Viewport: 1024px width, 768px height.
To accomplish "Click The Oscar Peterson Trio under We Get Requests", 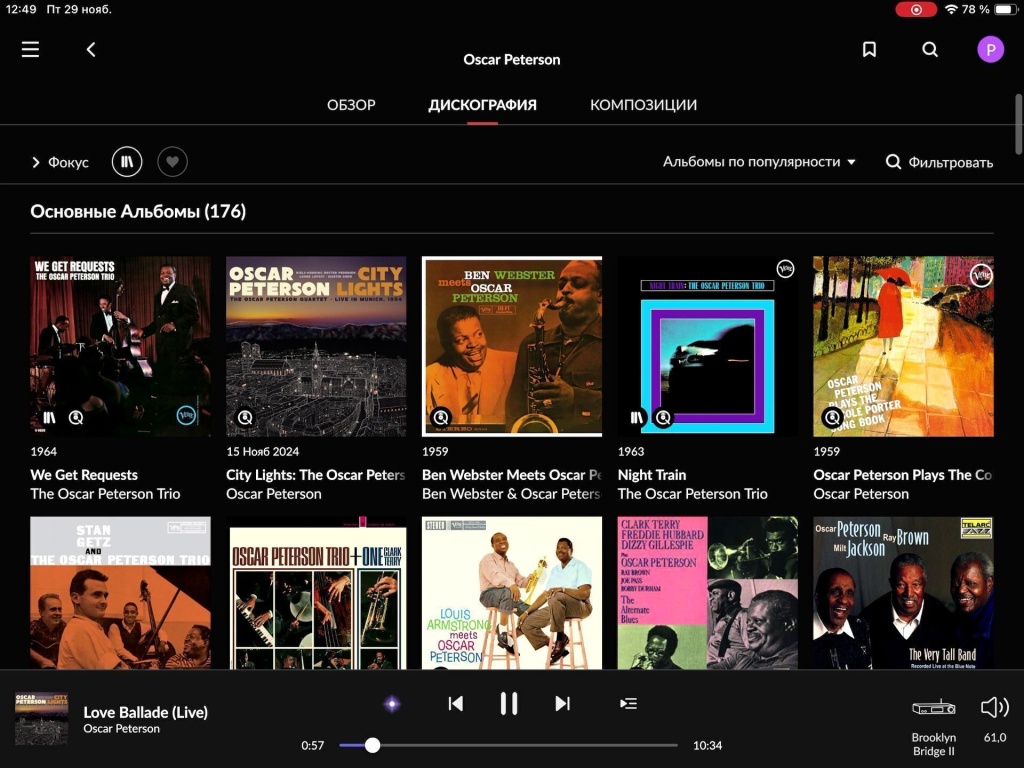I will (x=105, y=494).
